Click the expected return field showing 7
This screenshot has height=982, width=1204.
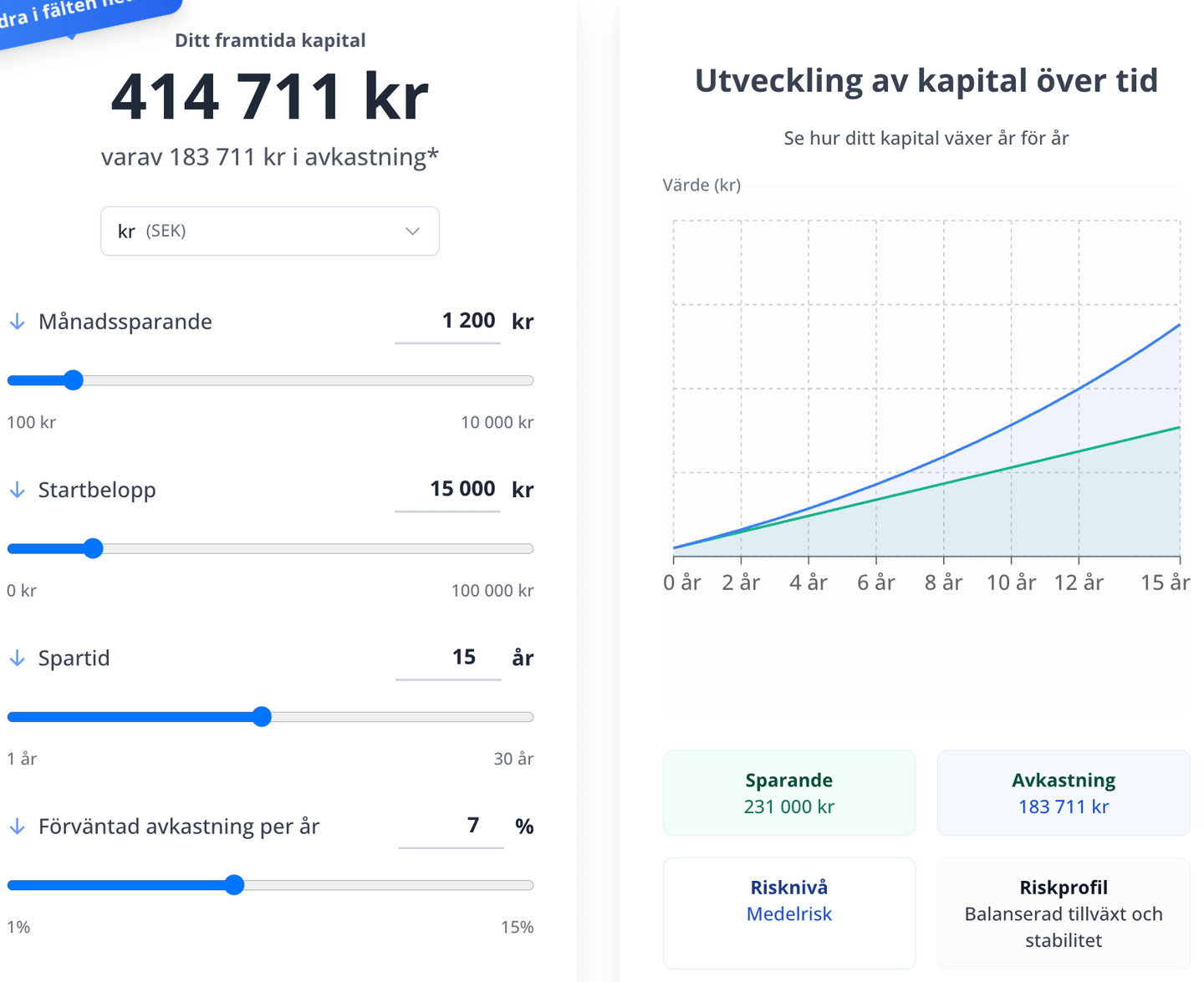451,827
